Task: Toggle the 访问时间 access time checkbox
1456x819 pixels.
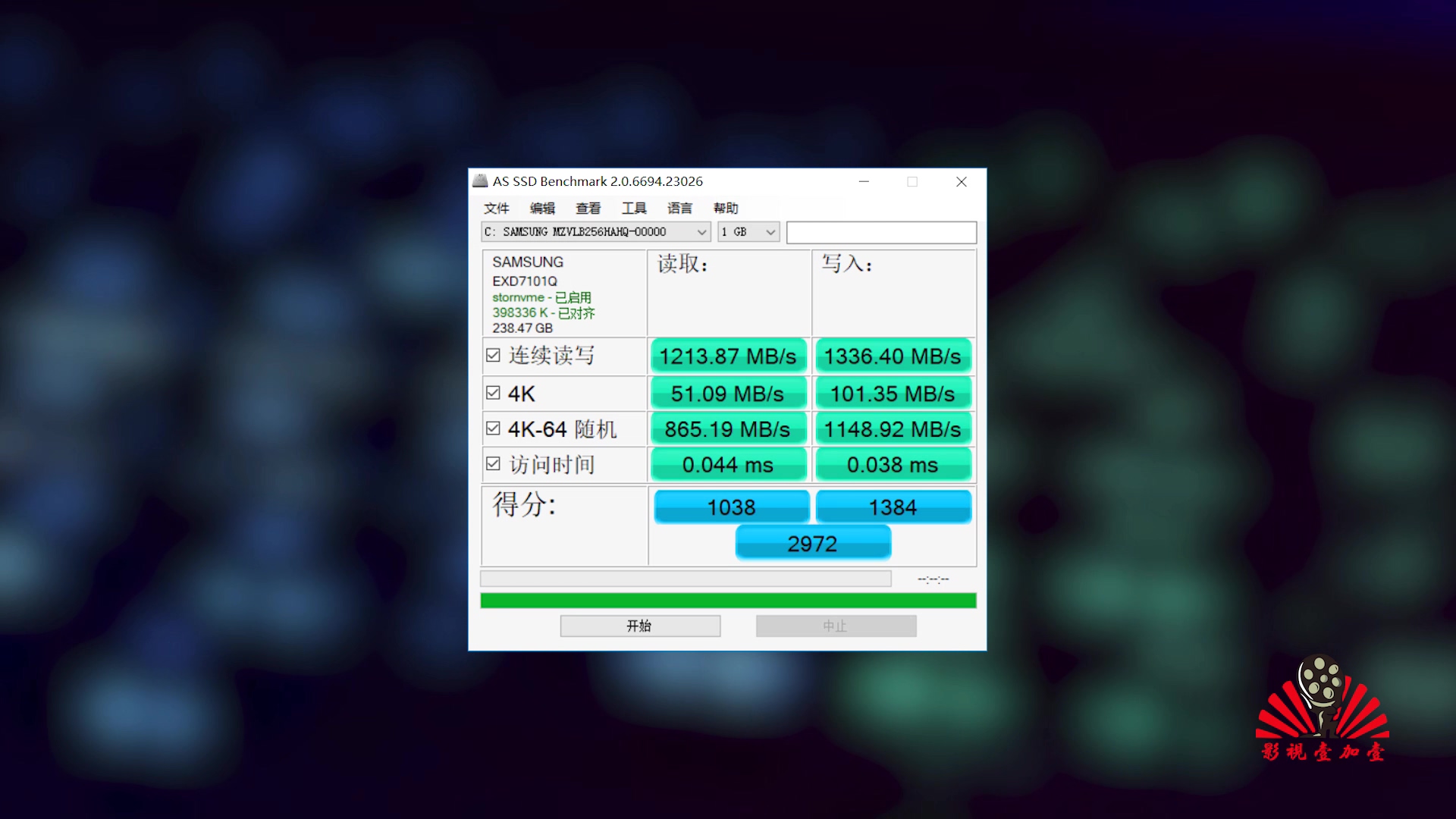Action: 493,464
